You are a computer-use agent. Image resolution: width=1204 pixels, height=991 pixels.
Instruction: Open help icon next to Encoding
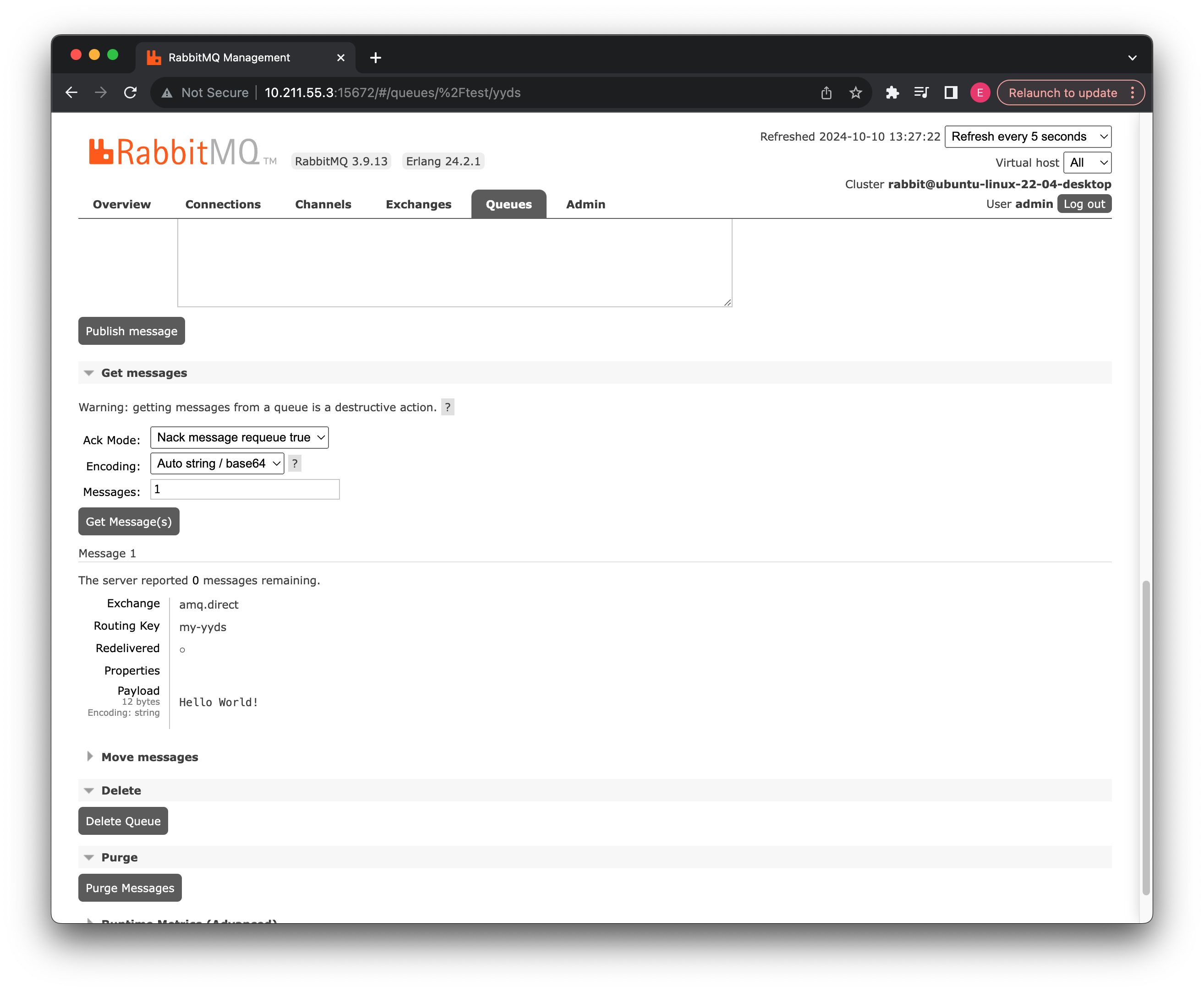point(295,463)
